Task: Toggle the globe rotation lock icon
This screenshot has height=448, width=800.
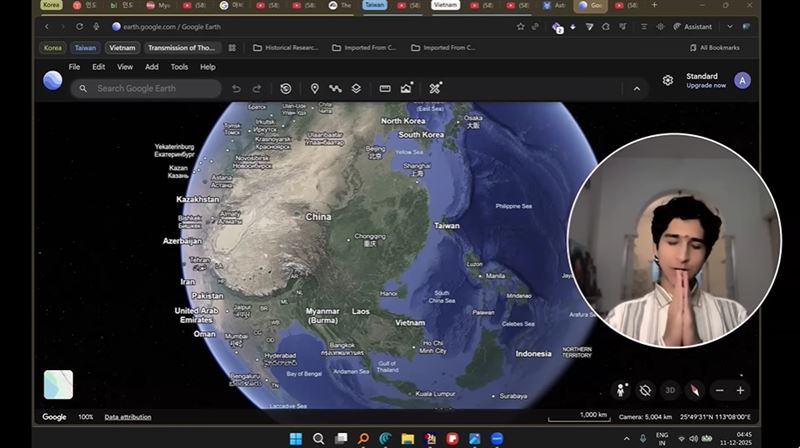Action: (x=645, y=390)
